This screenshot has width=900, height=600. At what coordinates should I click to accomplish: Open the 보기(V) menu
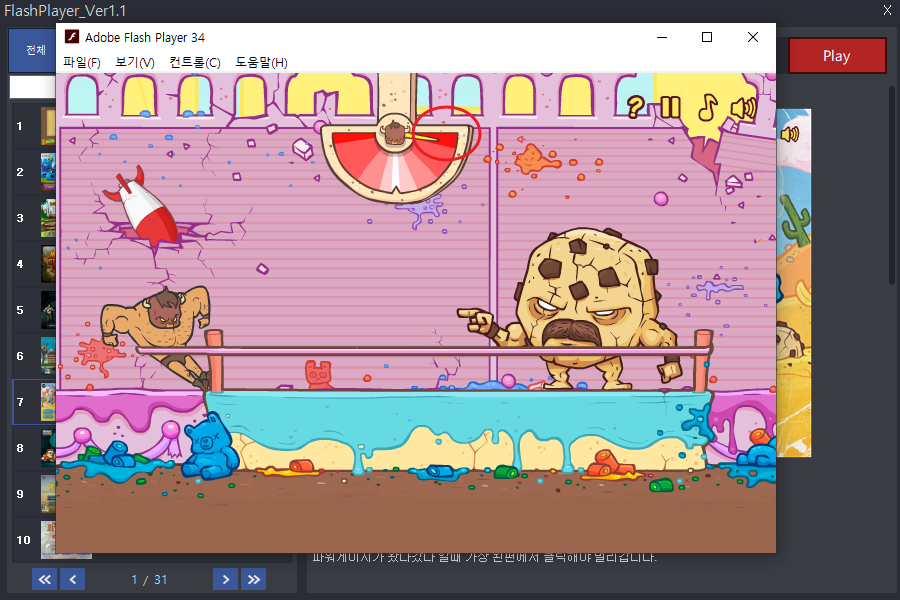[x=135, y=62]
